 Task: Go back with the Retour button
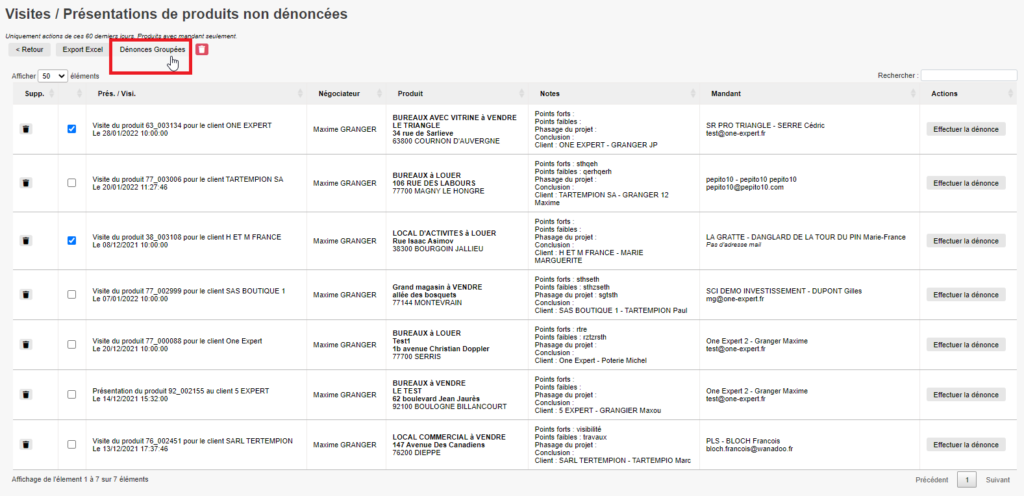(x=29, y=49)
